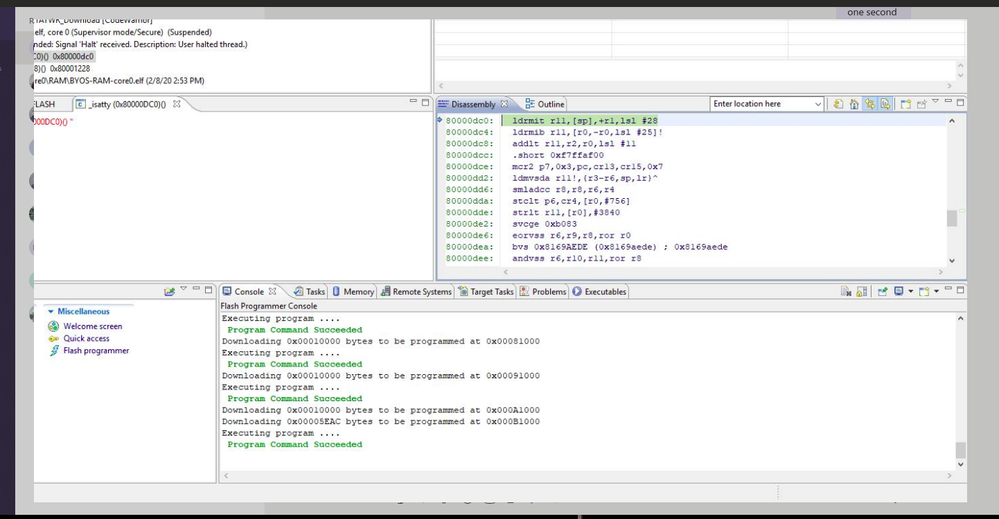
Task: Select the FLASH editor tab
Action: point(45,104)
